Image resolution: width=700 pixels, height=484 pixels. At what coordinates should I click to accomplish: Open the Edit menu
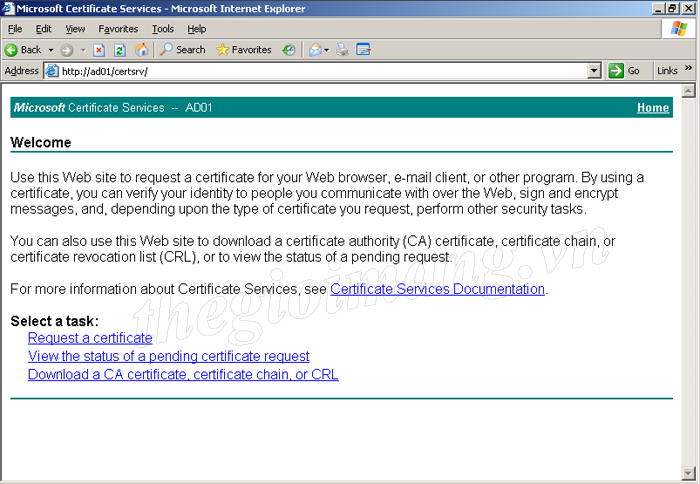43,29
